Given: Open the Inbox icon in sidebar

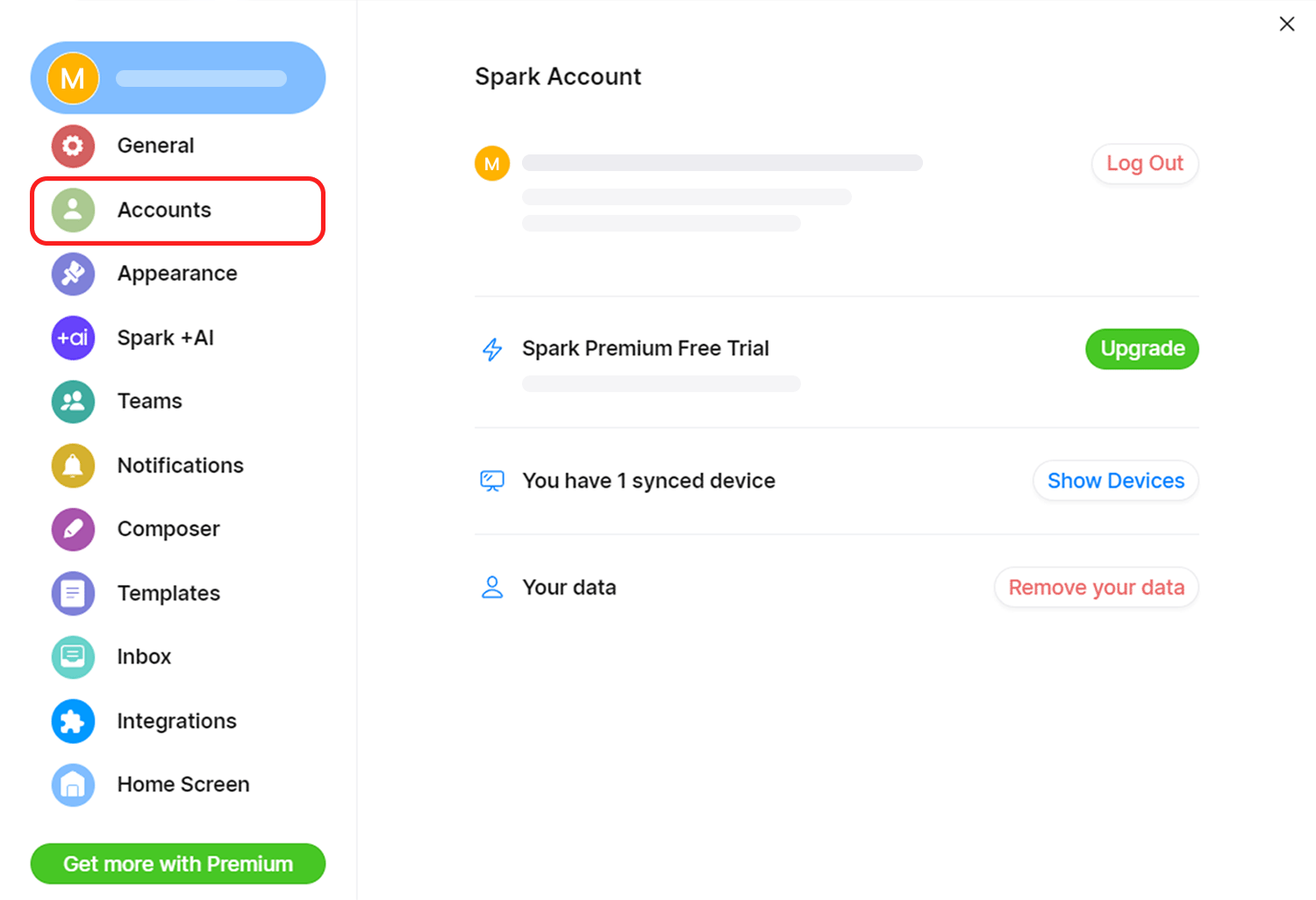Looking at the screenshot, I should [x=73, y=657].
